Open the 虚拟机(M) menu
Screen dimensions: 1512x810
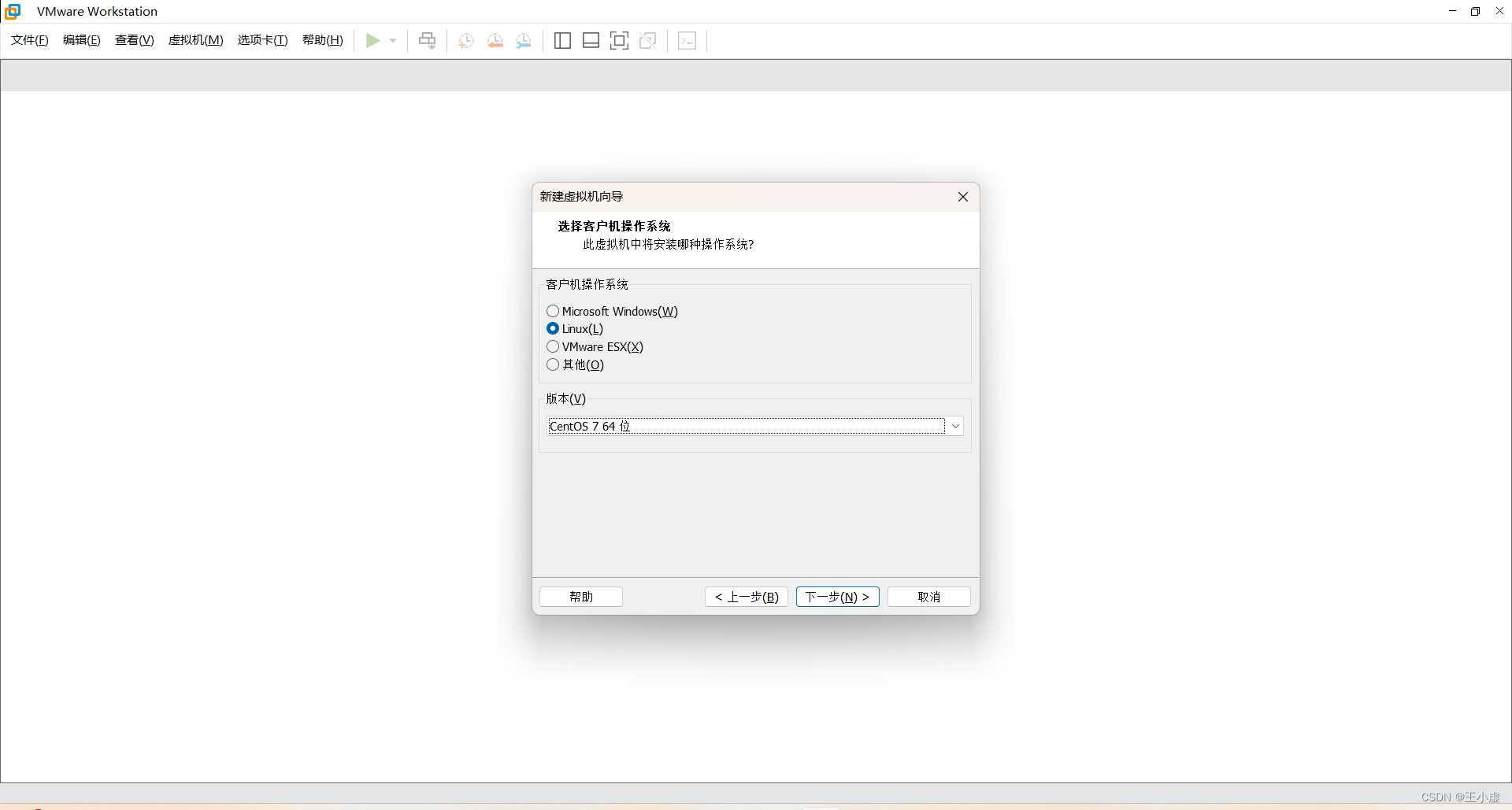pyautogui.click(x=196, y=40)
